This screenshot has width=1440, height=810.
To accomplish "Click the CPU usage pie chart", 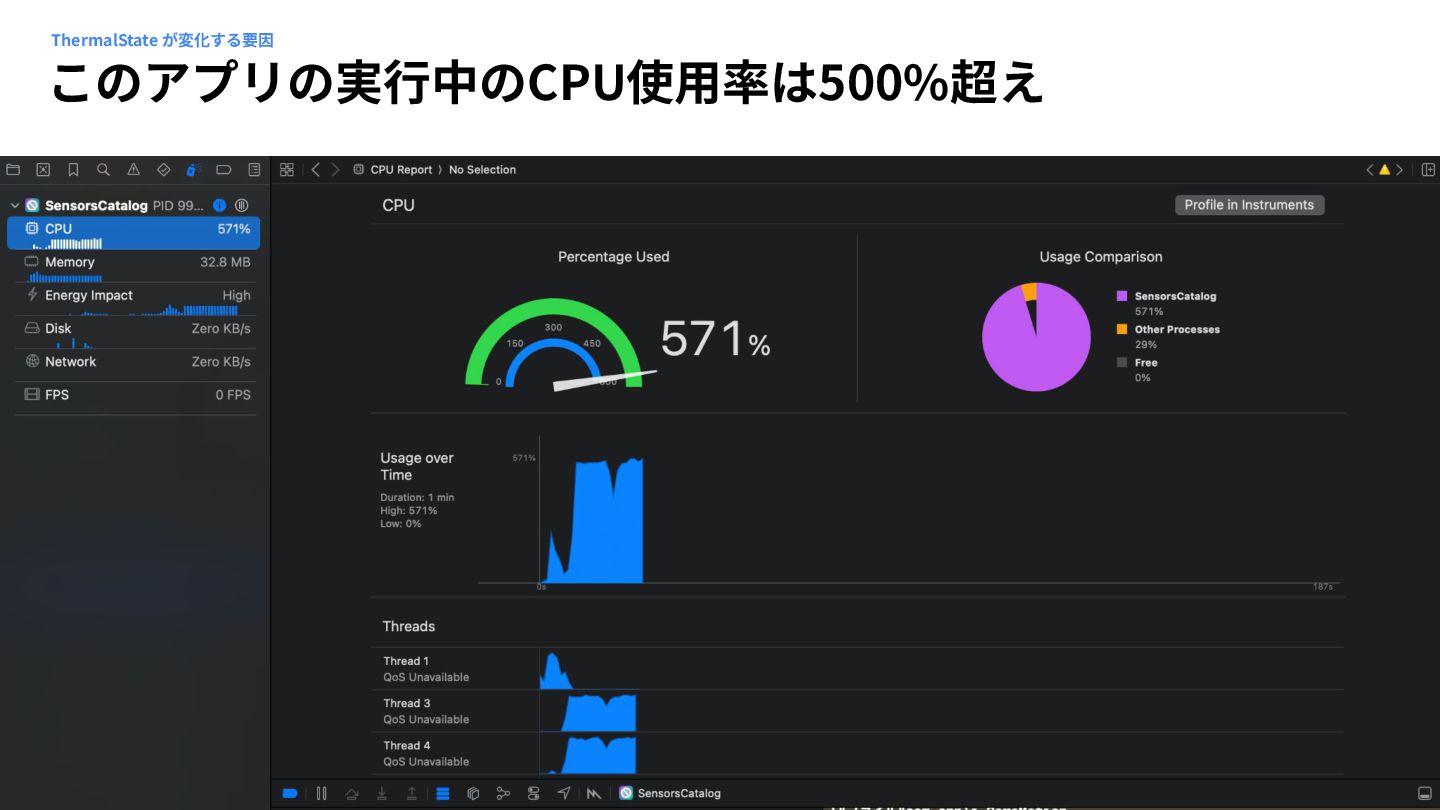I will pos(1036,337).
